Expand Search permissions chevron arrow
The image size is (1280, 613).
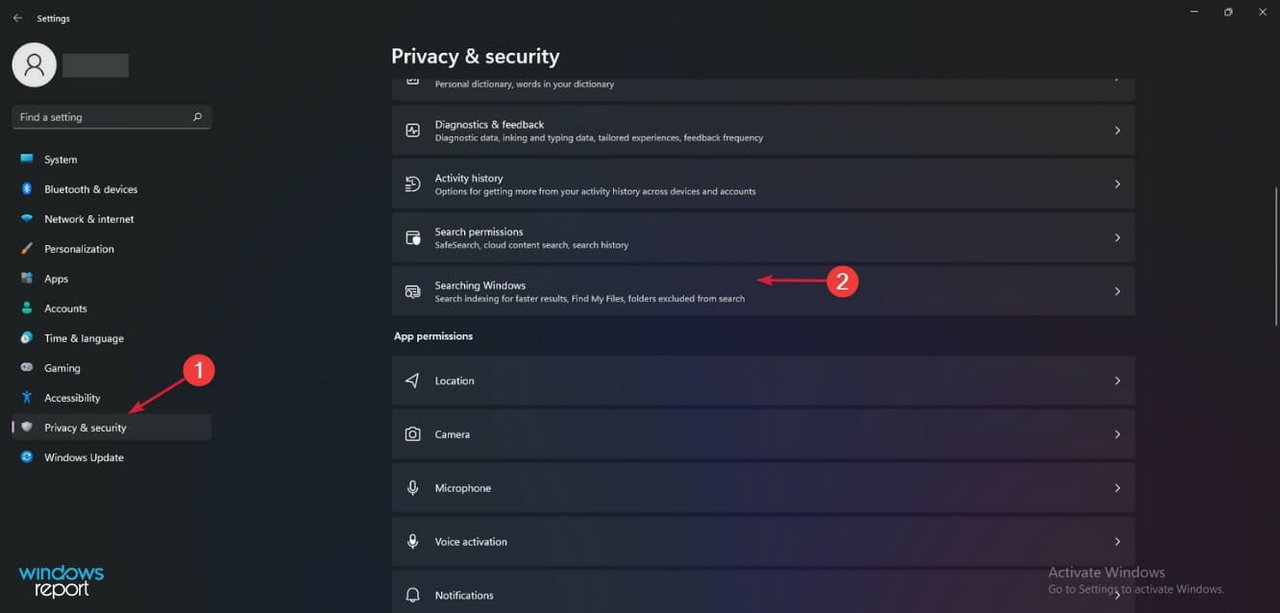click(1117, 238)
